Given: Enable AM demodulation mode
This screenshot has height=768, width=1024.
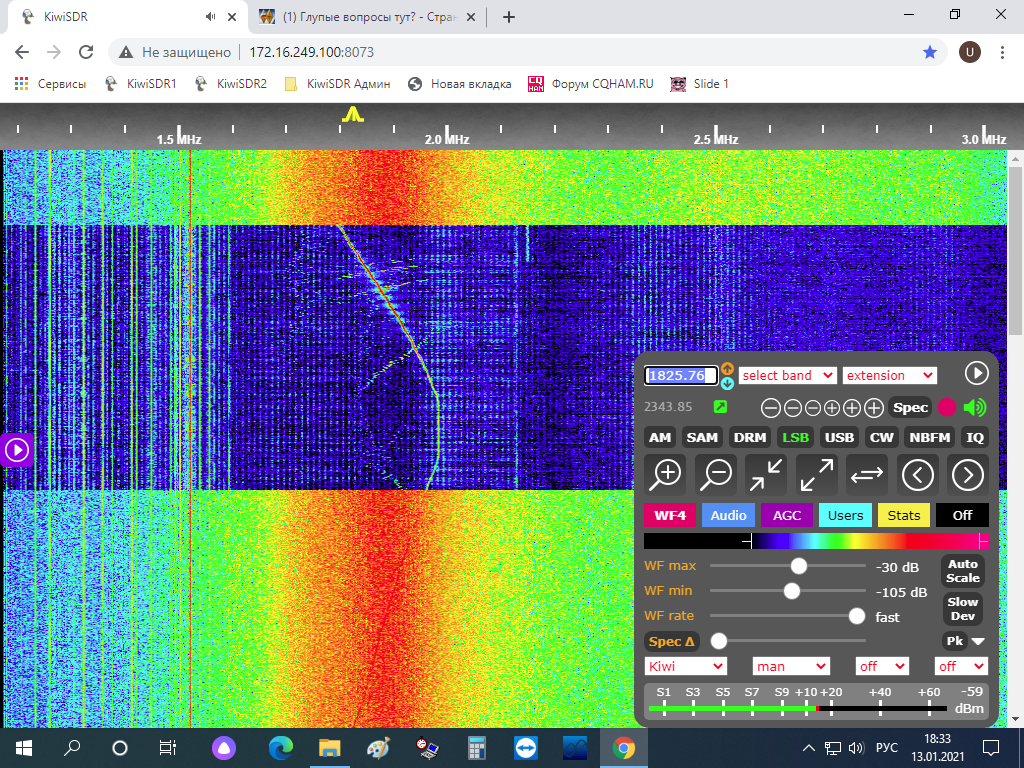Looking at the screenshot, I should click(660, 437).
